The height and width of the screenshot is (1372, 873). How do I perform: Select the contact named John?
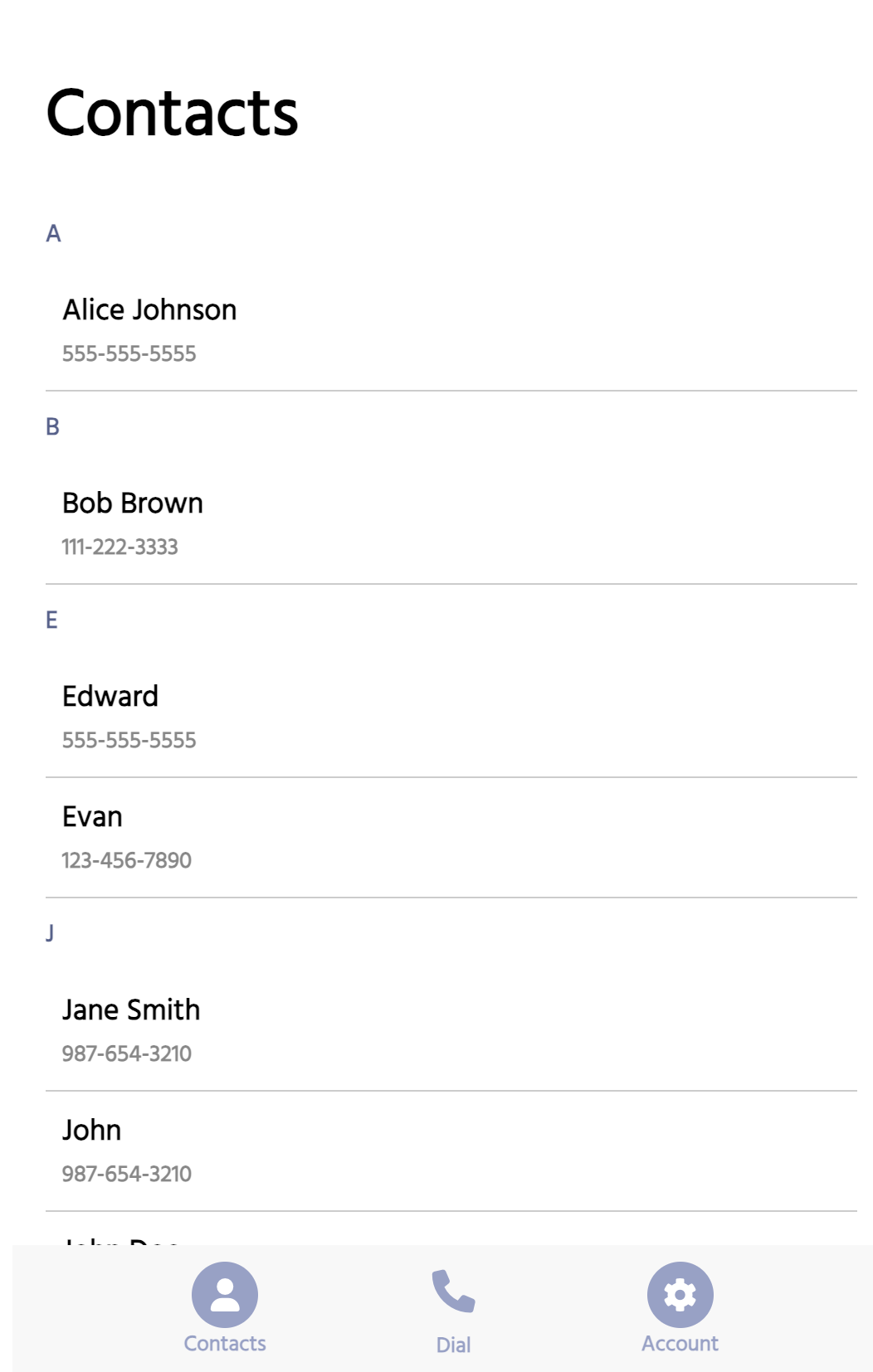click(92, 1131)
